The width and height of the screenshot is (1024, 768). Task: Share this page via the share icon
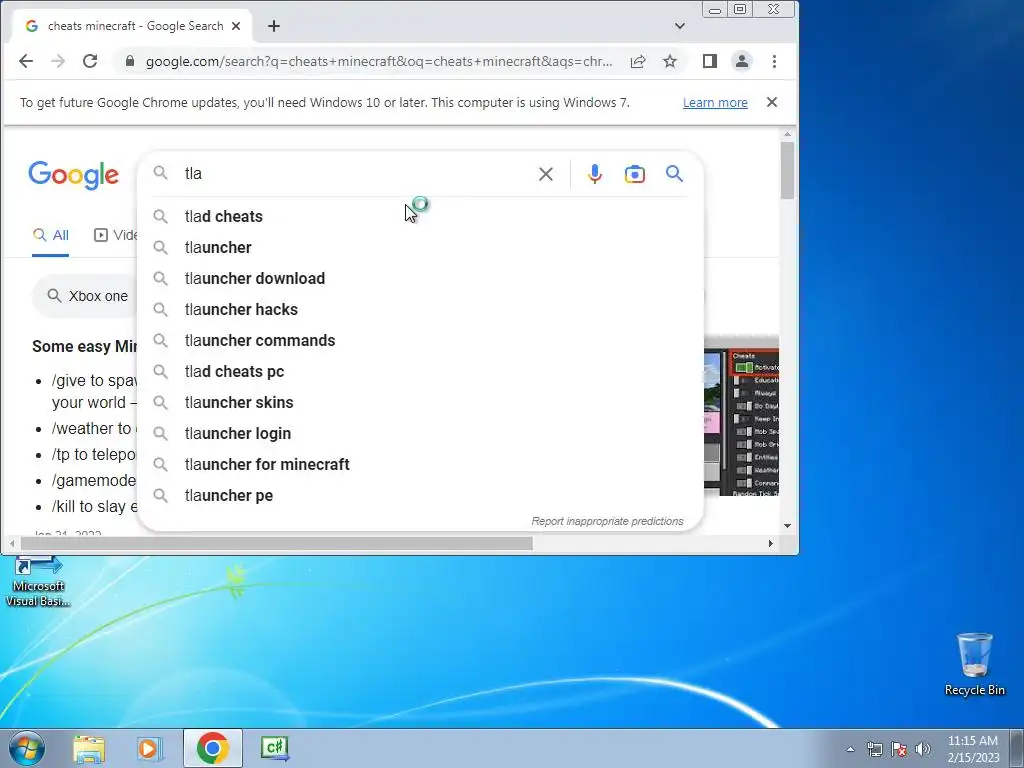(638, 61)
